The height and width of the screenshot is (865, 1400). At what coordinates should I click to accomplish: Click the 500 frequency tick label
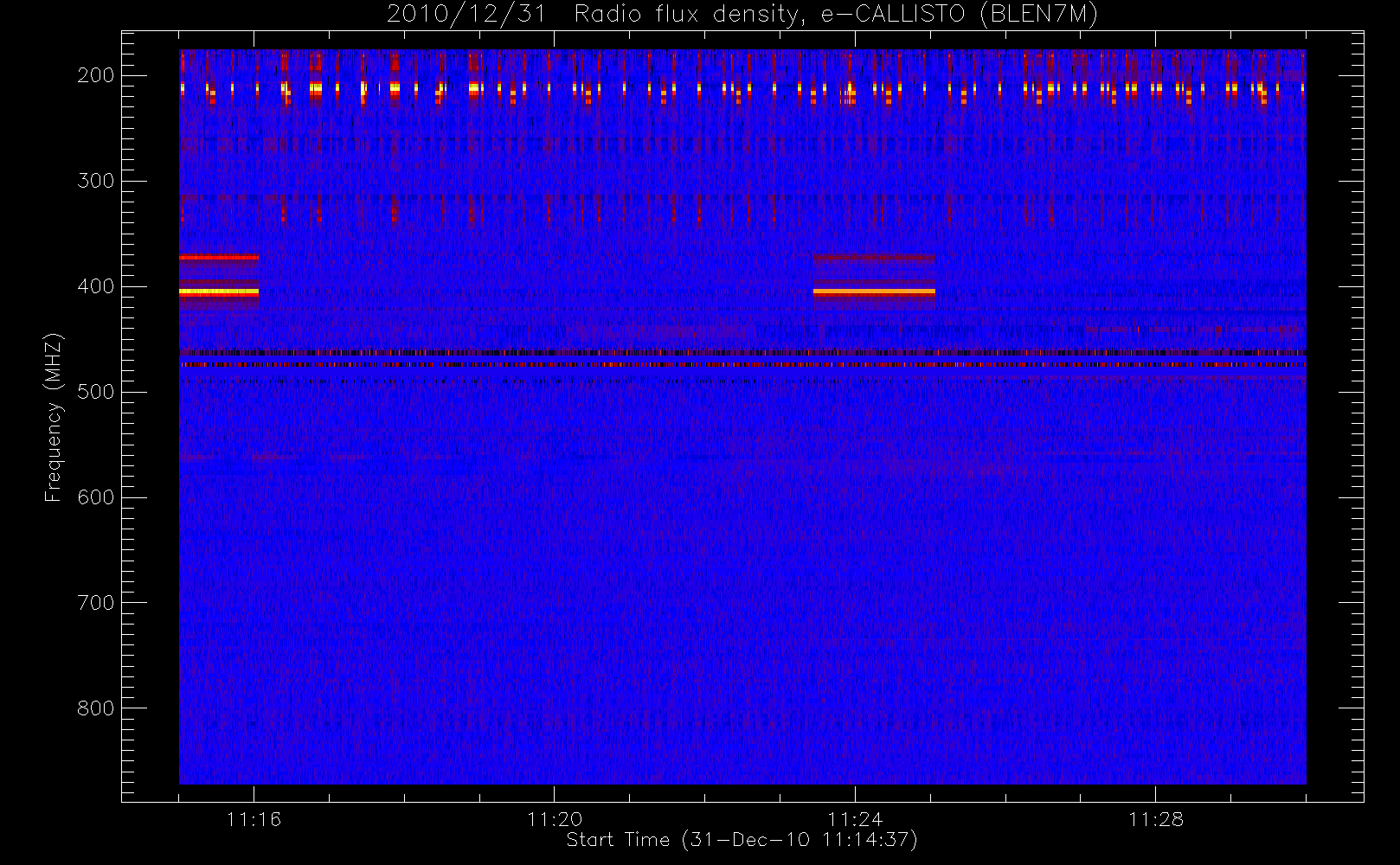(96, 392)
